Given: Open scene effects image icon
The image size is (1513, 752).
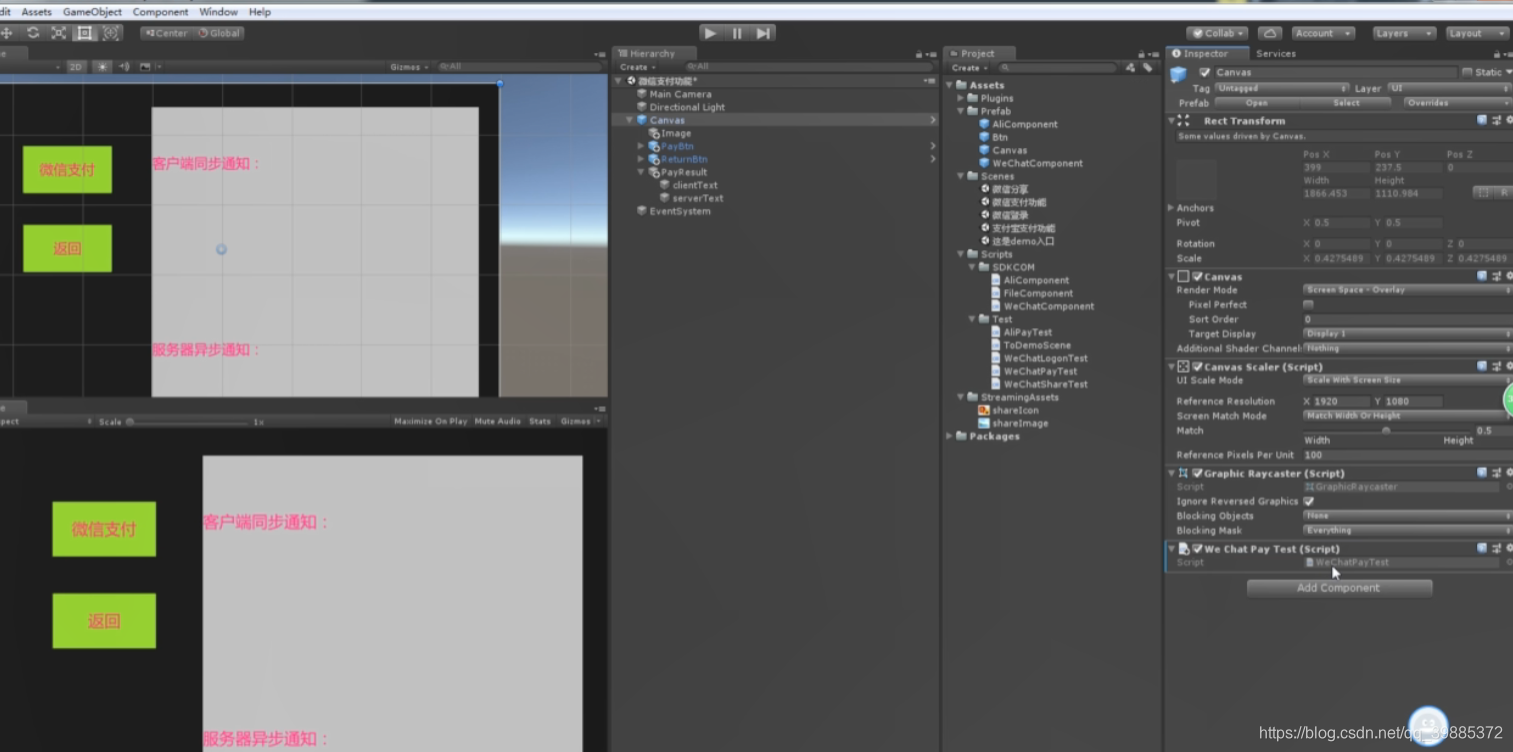Looking at the screenshot, I should pyautogui.click(x=145, y=67).
